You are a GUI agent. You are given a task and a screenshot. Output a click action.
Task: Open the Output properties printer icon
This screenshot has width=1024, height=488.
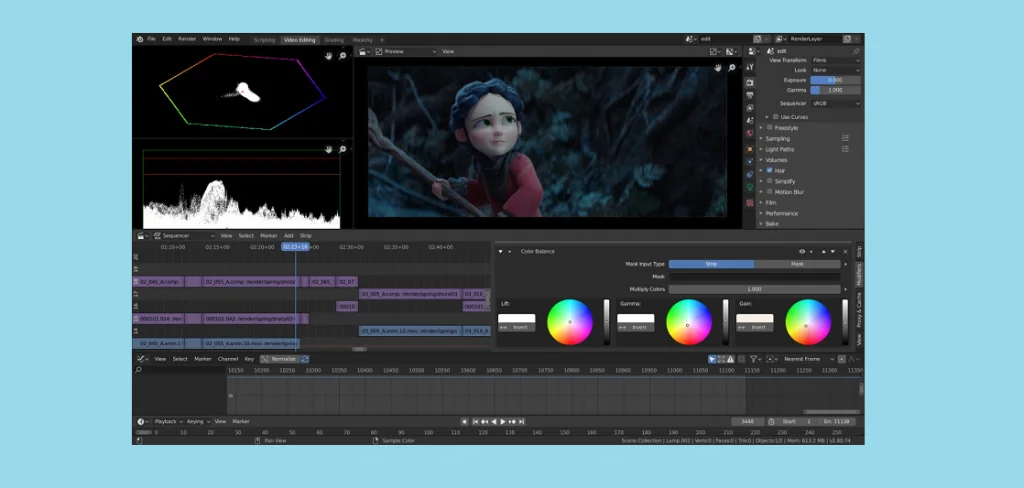point(750,95)
